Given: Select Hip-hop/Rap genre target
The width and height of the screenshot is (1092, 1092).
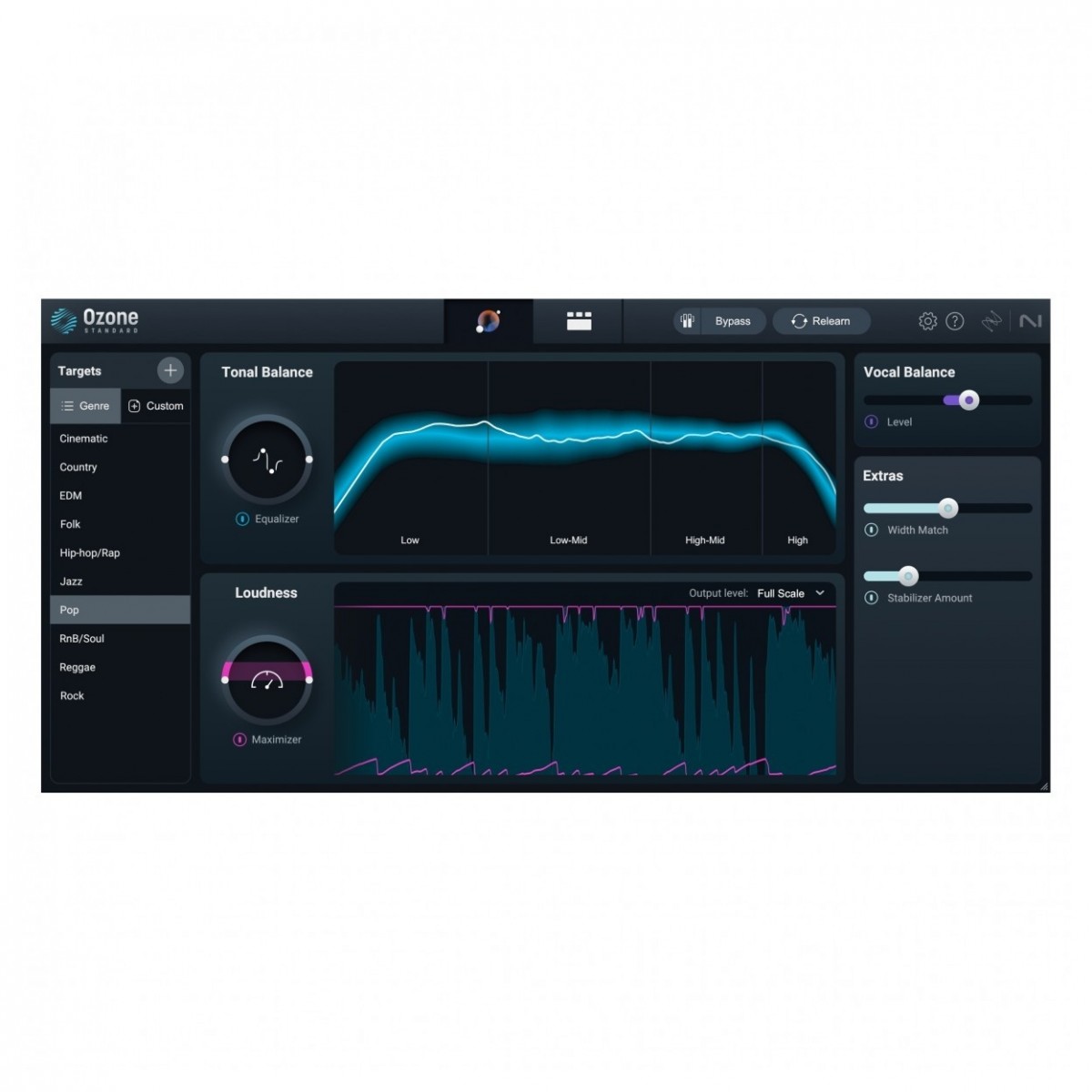Looking at the screenshot, I should [x=90, y=552].
